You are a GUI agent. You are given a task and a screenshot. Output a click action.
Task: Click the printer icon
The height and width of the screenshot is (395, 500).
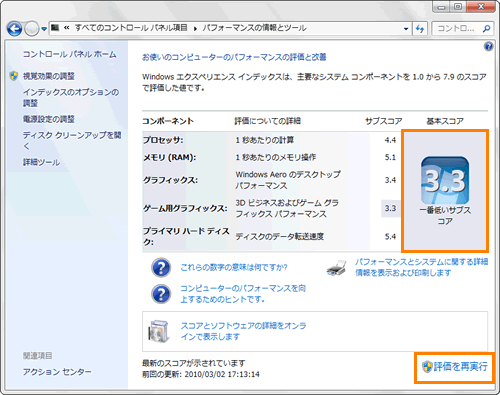[x=336, y=268]
